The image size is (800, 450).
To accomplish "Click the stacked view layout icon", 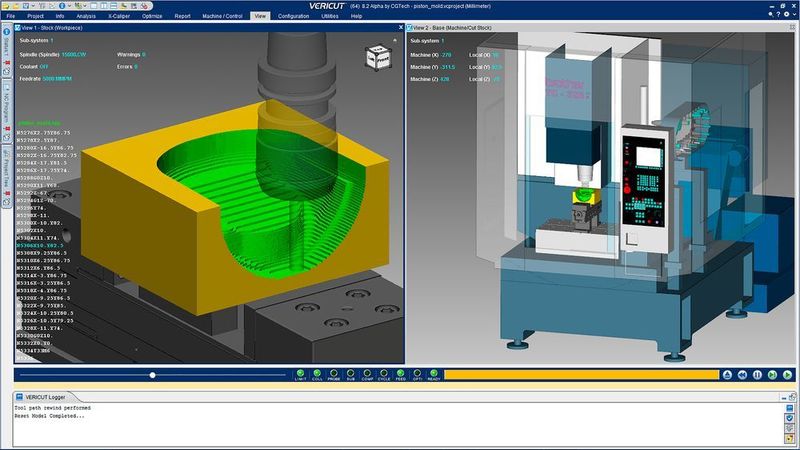I will pos(113,6).
